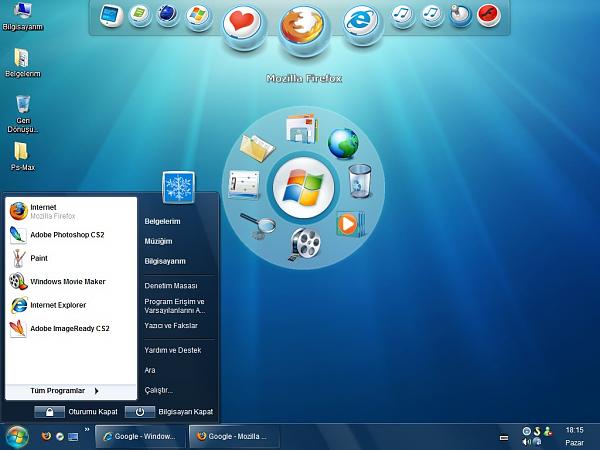This screenshot has height=450, width=600.
Task: Click the central Windows logo orb
Action: (303, 188)
